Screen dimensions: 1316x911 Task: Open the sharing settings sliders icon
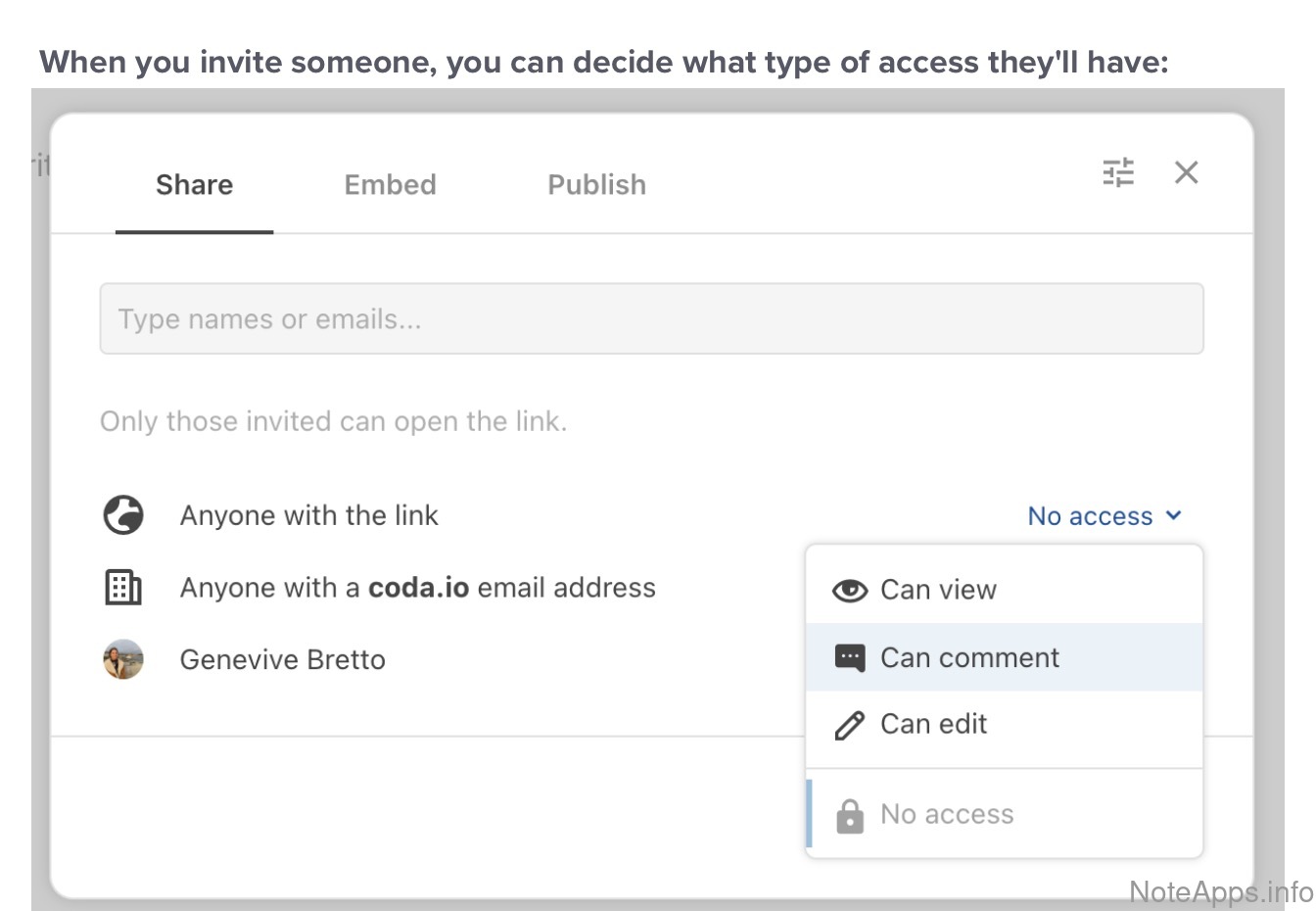(x=1117, y=172)
